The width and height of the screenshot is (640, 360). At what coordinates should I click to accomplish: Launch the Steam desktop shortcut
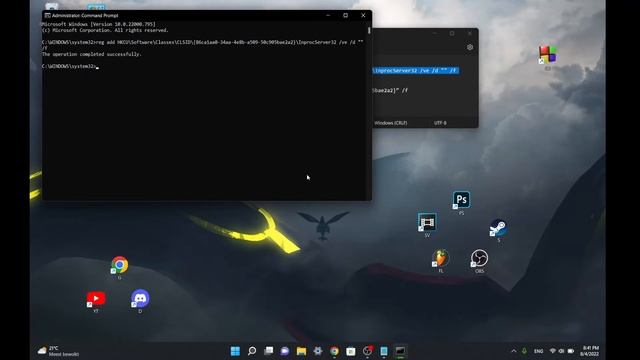coord(498,228)
